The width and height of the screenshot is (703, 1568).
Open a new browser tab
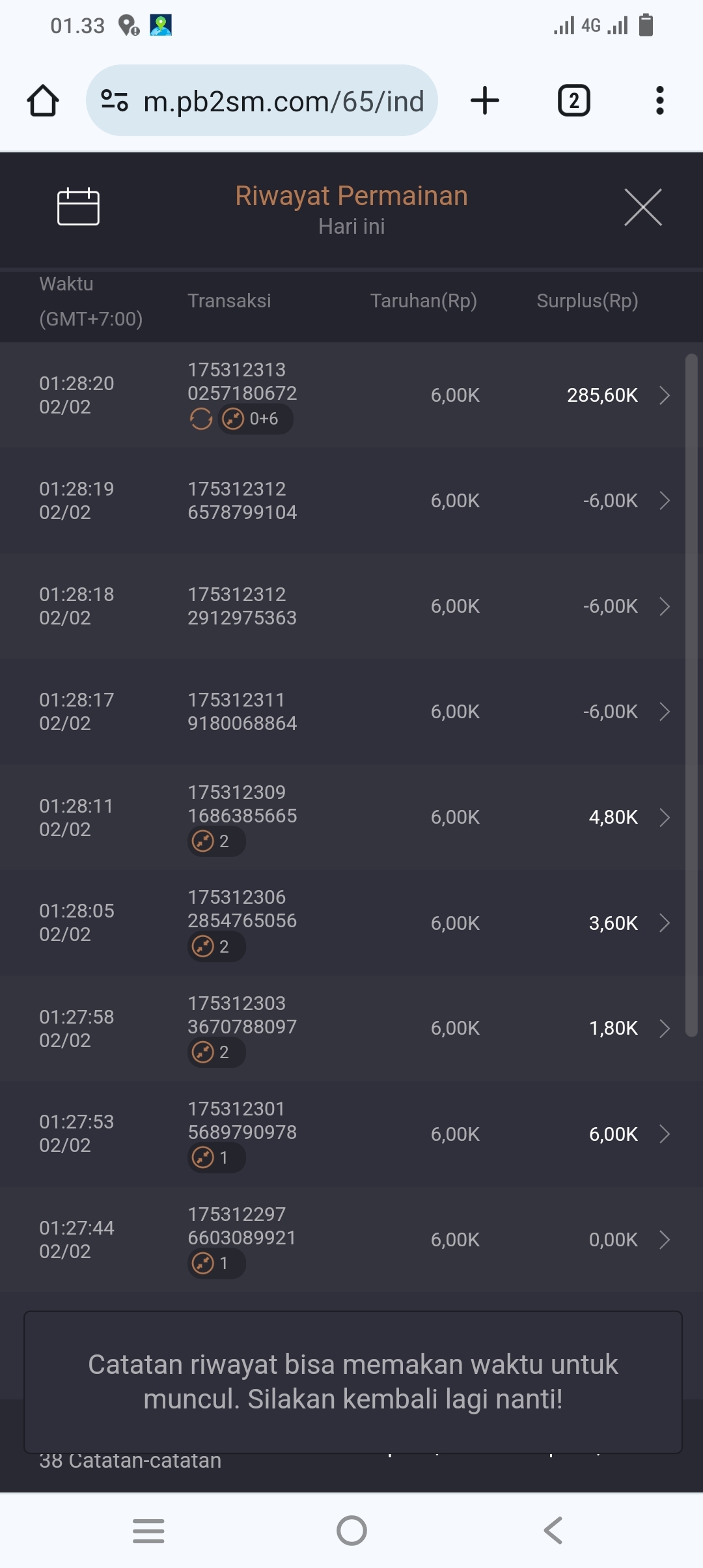(x=485, y=101)
